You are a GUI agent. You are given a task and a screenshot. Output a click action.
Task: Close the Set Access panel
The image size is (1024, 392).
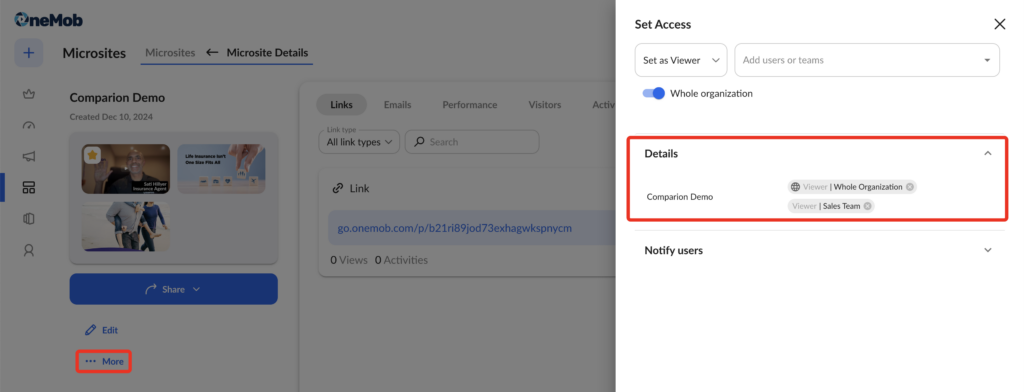coord(999,24)
